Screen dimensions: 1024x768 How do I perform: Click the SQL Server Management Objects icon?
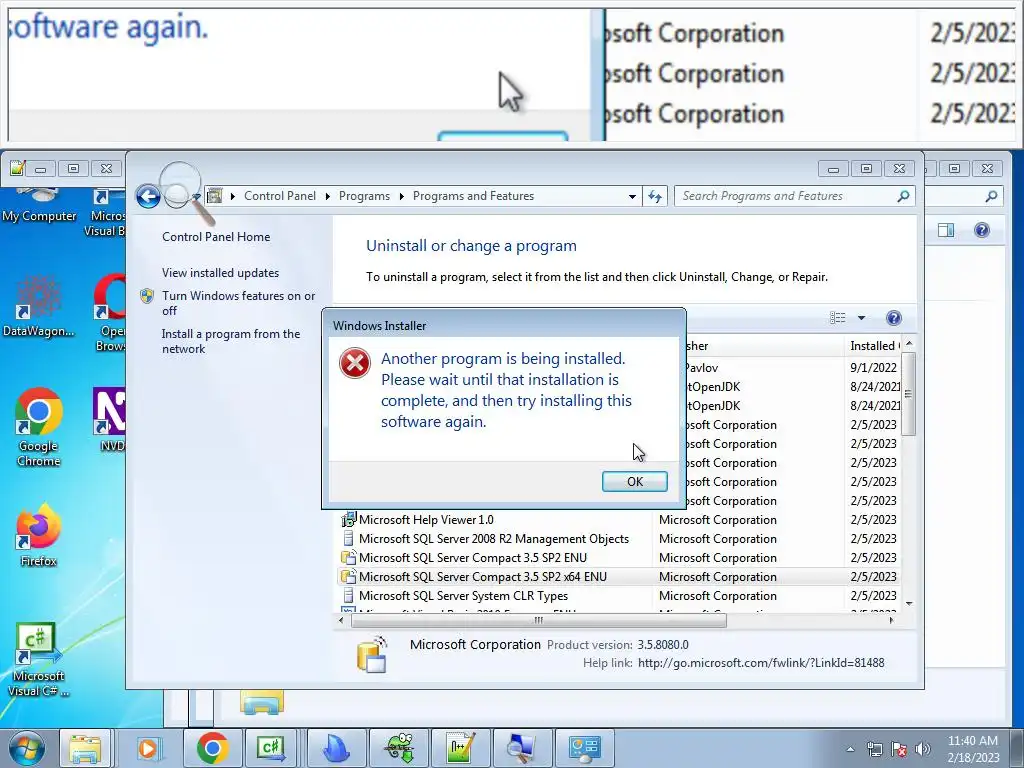pos(348,539)
